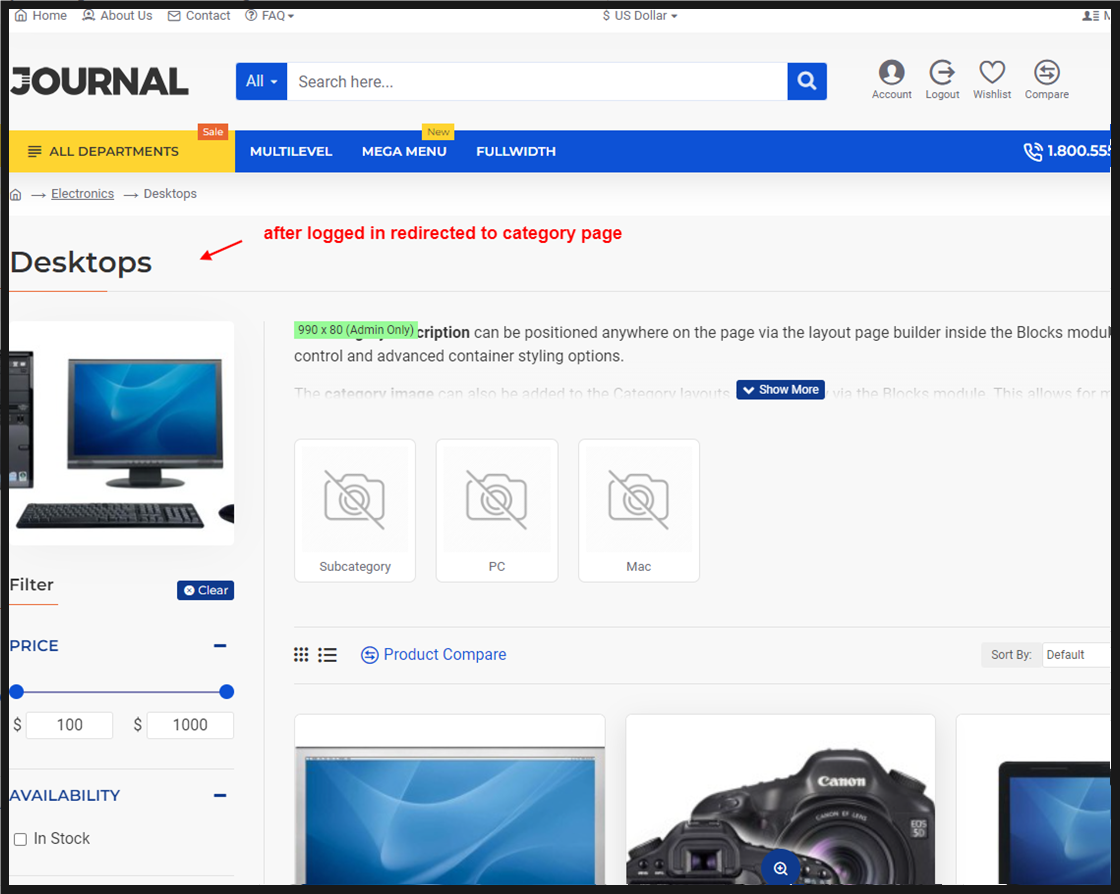The image size is (1120, 894).
Task: Open quick view on the Canon camera
Action: tap(780, 868)
